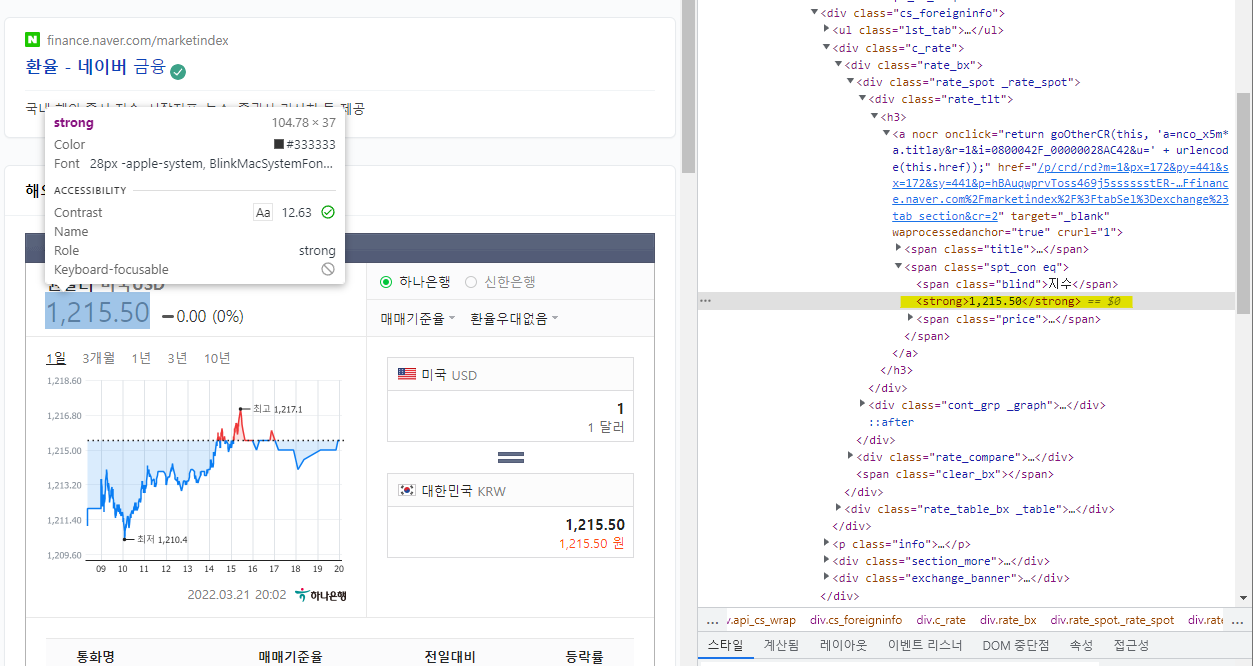Click div.rate_bx in breadcrumb bar
Screen dimensions: 1253x666
click(1008, 620)
